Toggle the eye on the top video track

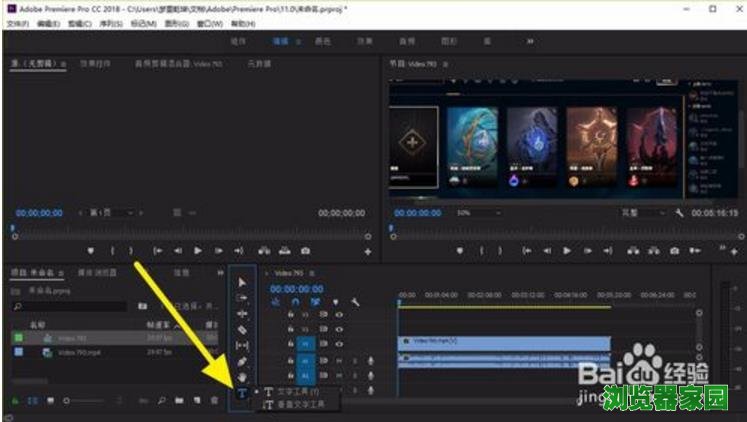tap(339, 314)
